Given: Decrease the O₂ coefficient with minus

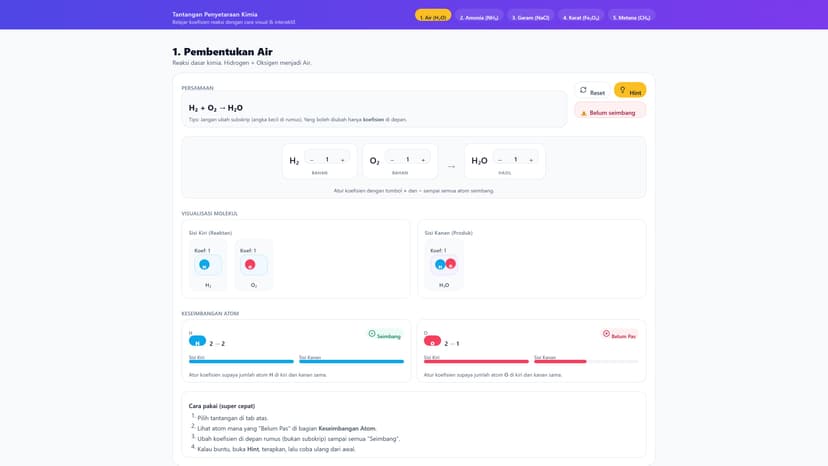Looking at the screenshot, I should (x=392, y=160).
